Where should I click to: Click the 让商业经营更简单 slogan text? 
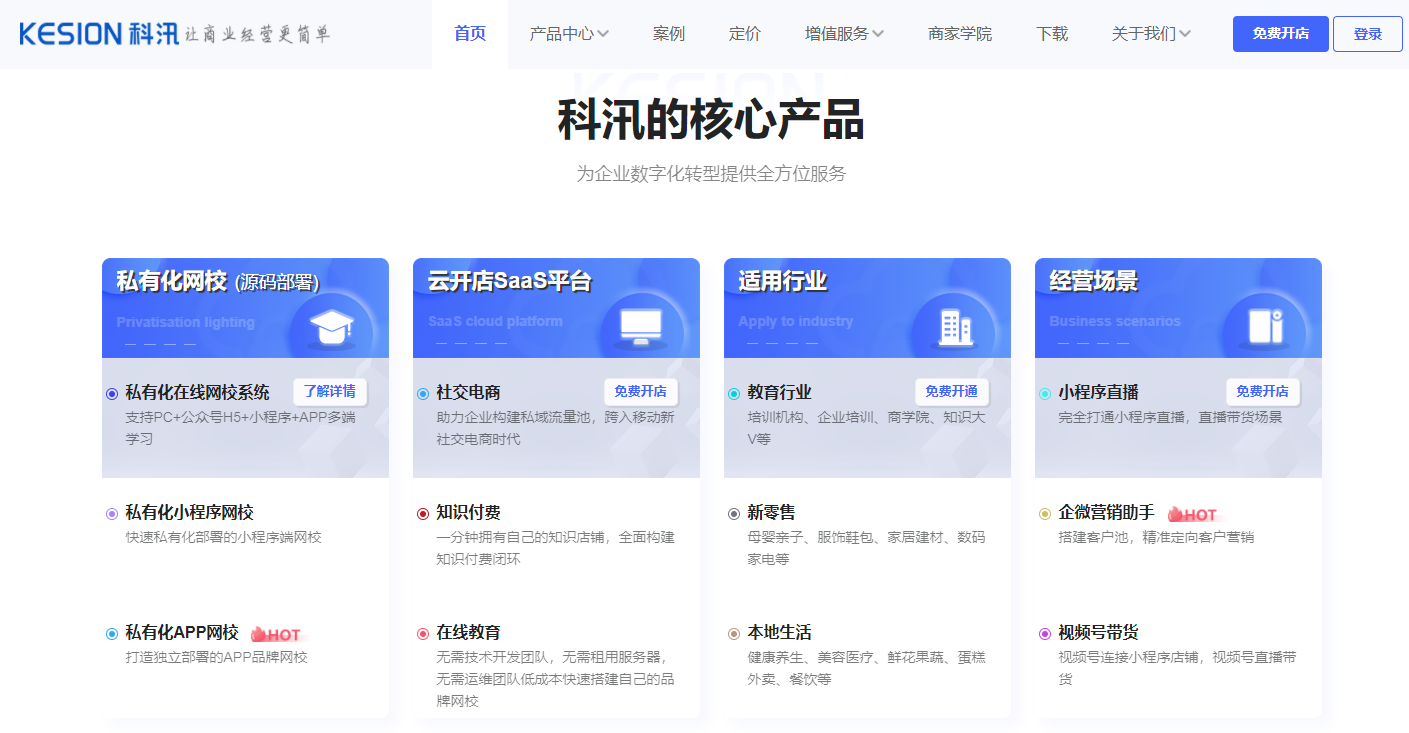tap(257, 35)
